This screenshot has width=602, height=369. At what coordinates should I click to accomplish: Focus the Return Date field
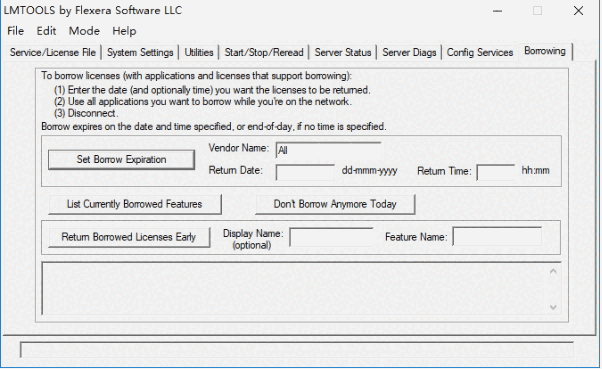[305, 172]
